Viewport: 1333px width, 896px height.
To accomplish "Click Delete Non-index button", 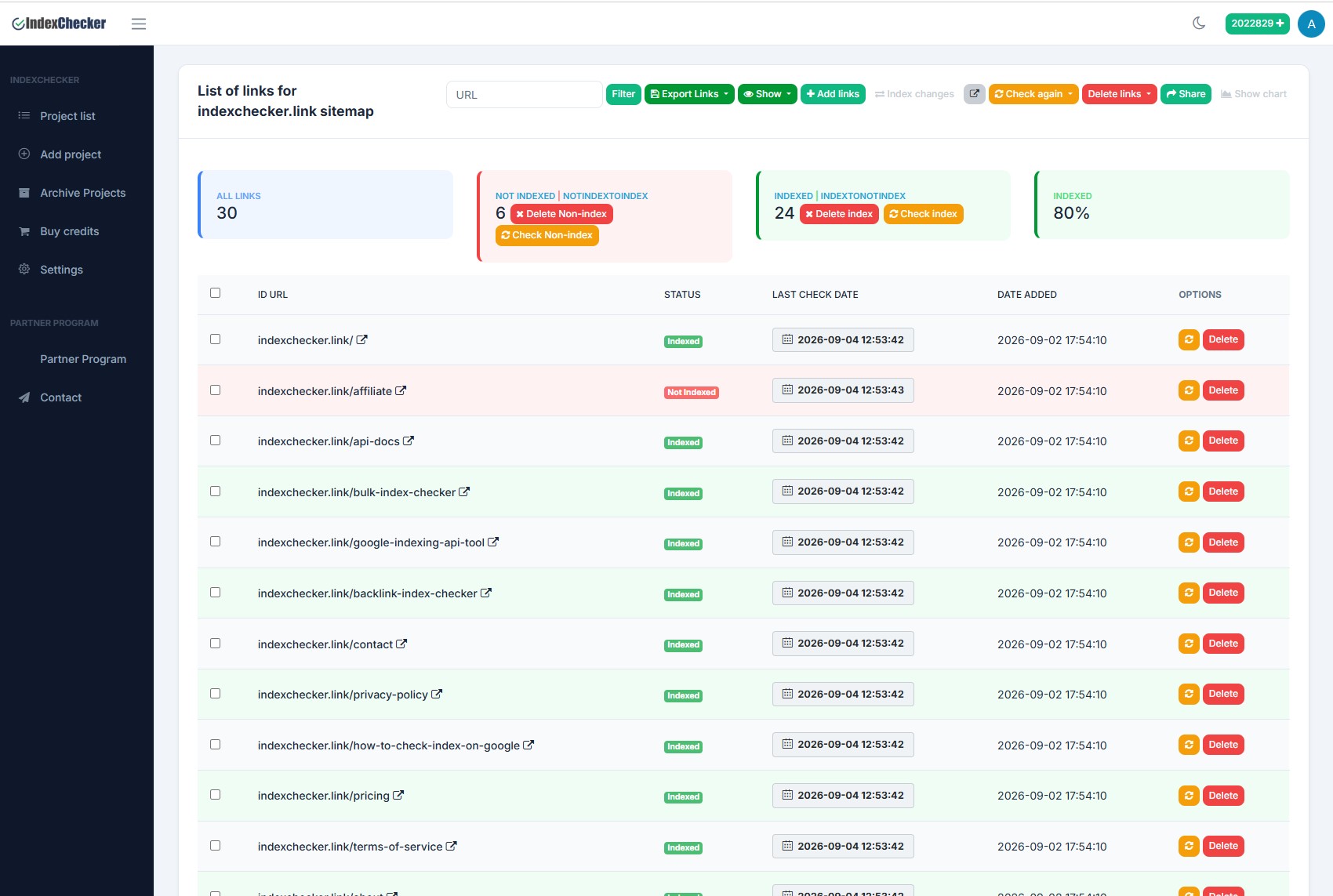I will click(x=561, y=214).
